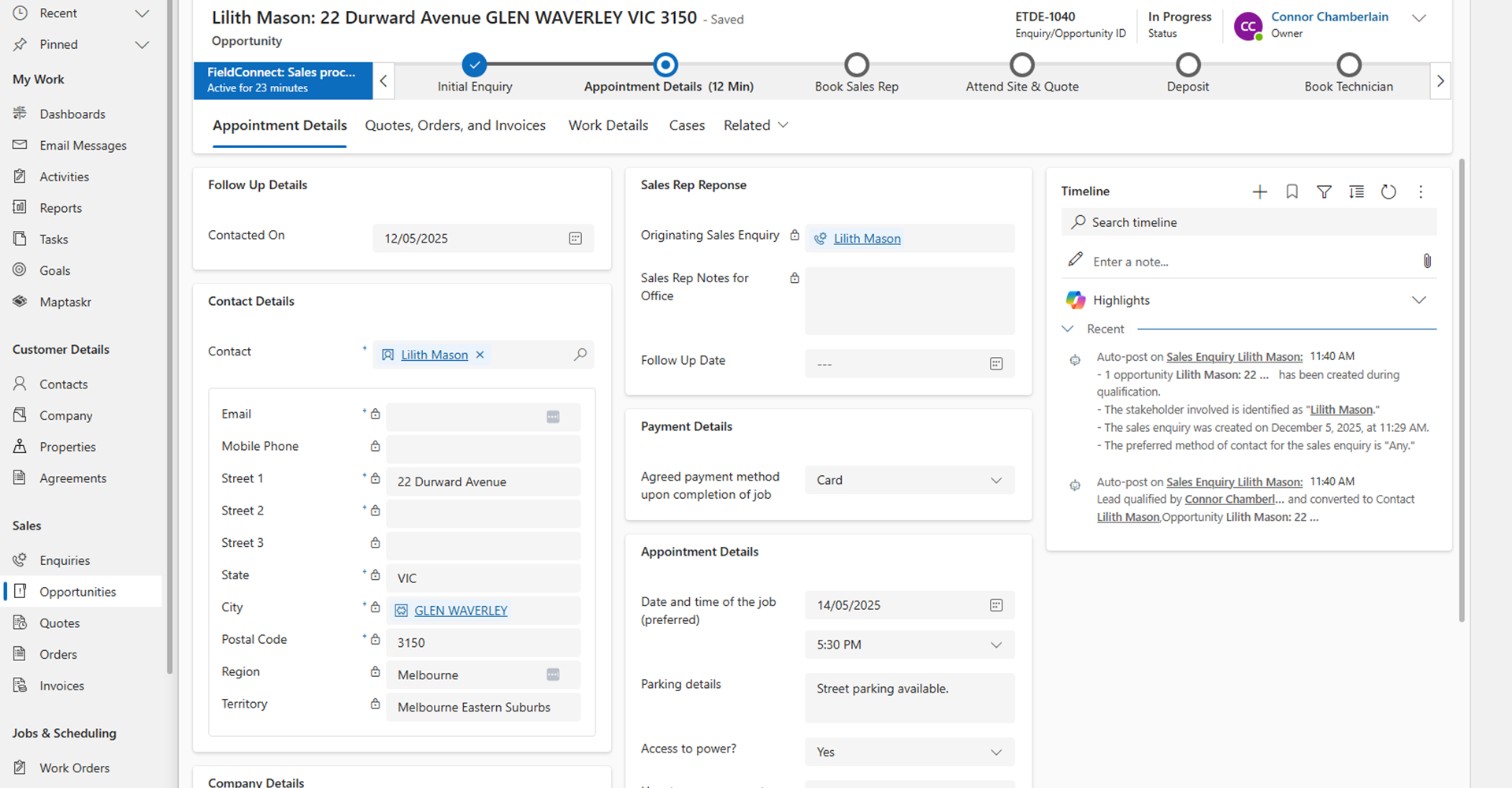Click Search timeline field
1512x788 pixels.
point(1249,222)
